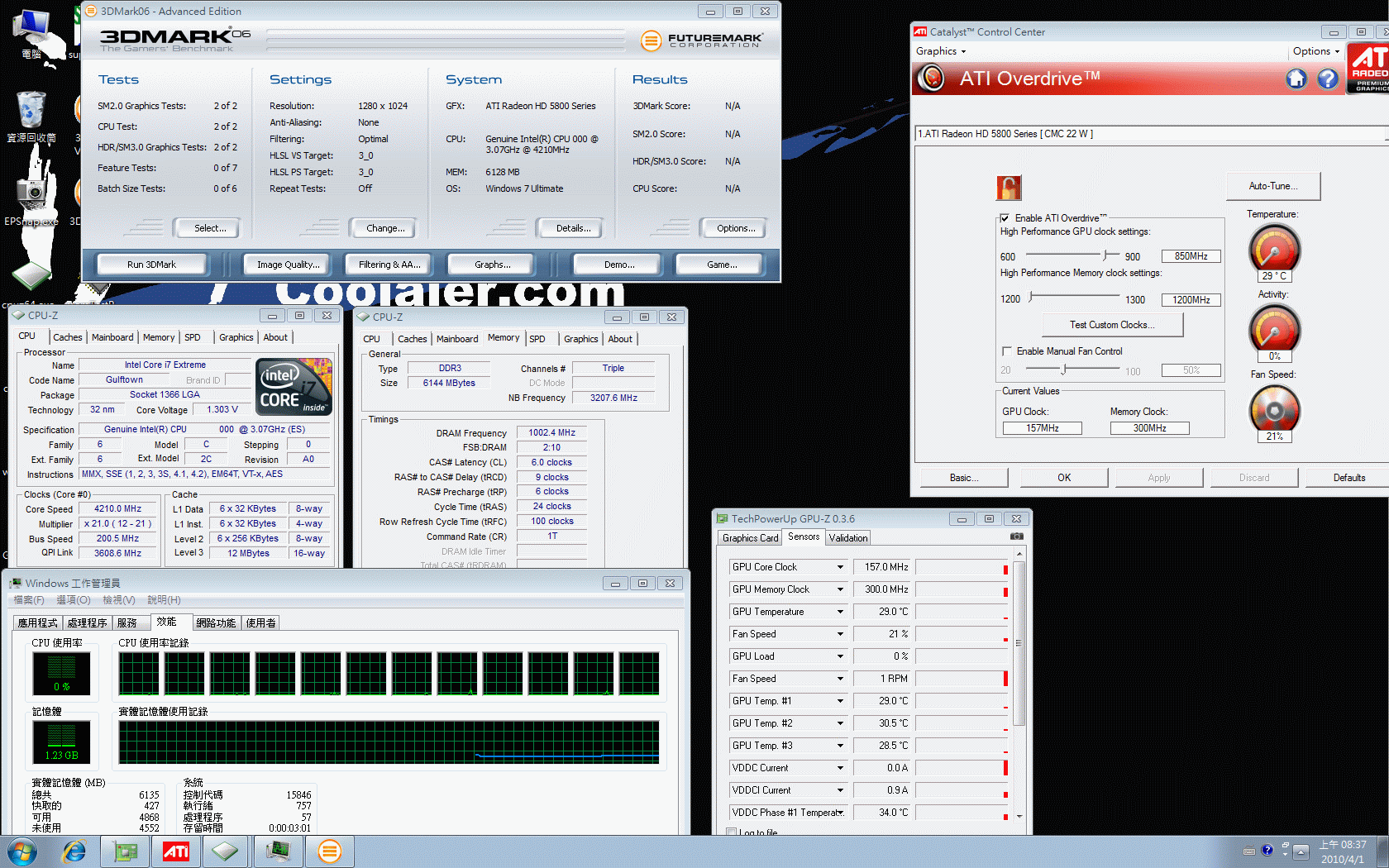This screenshot has height=868, width=1389.
Task: Enable Manual Fan Control checkbox
Action: click(1007, 351)
